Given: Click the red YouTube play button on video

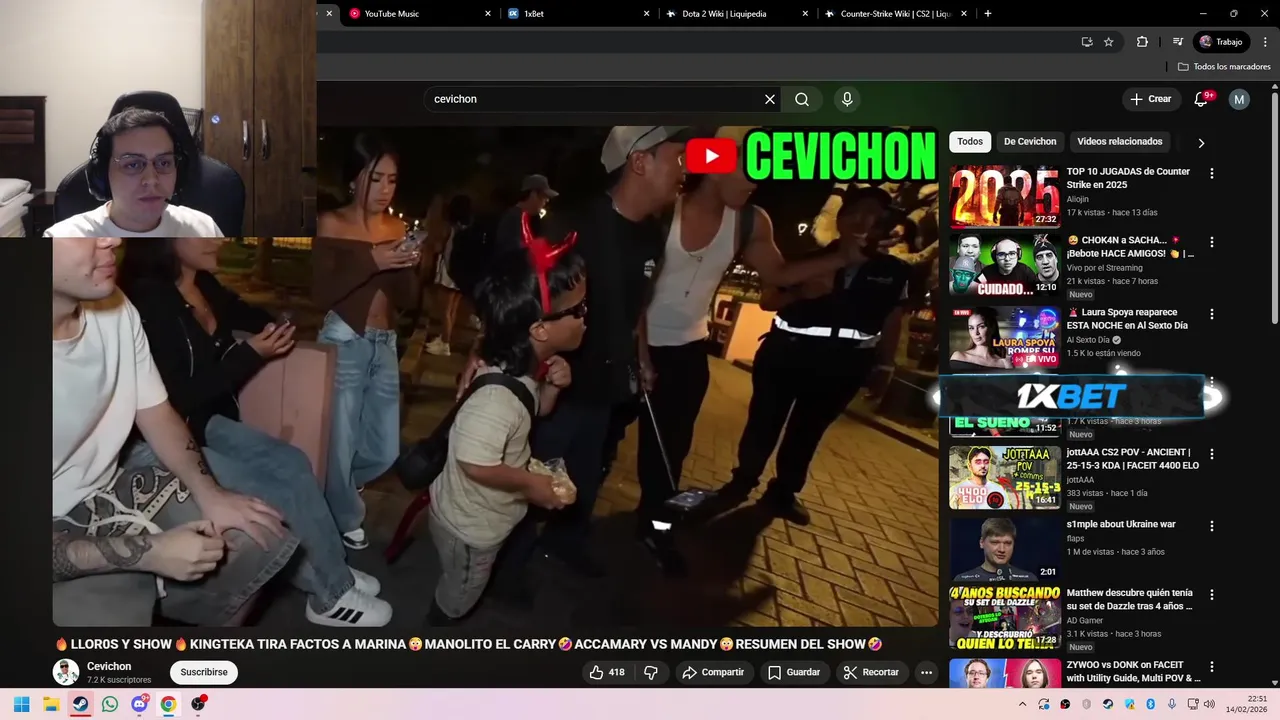Looking at the screenshot, I should (x=711, y=156).
